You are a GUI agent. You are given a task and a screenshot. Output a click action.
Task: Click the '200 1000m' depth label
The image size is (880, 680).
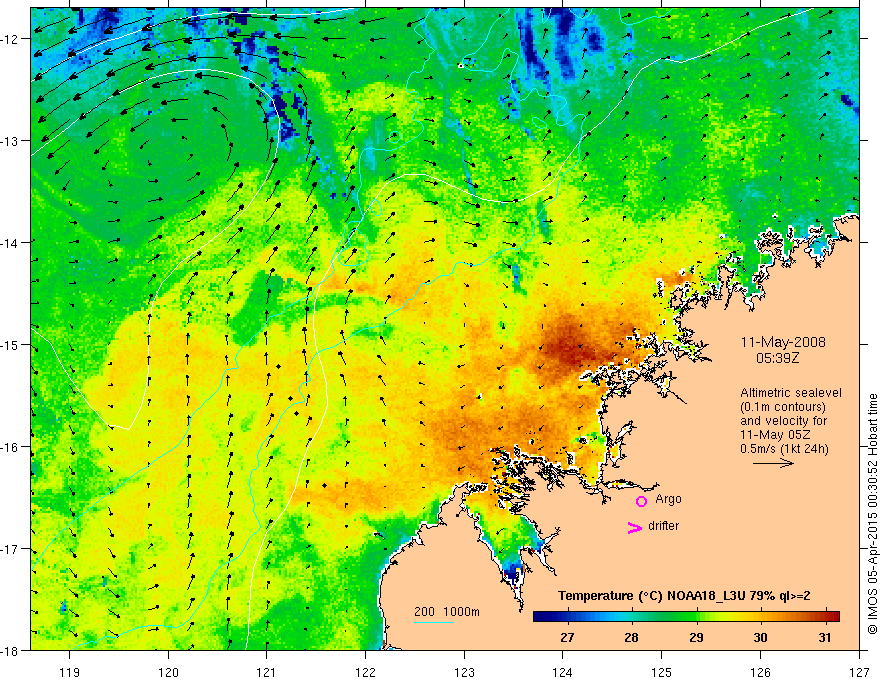[x=447, y=612]
